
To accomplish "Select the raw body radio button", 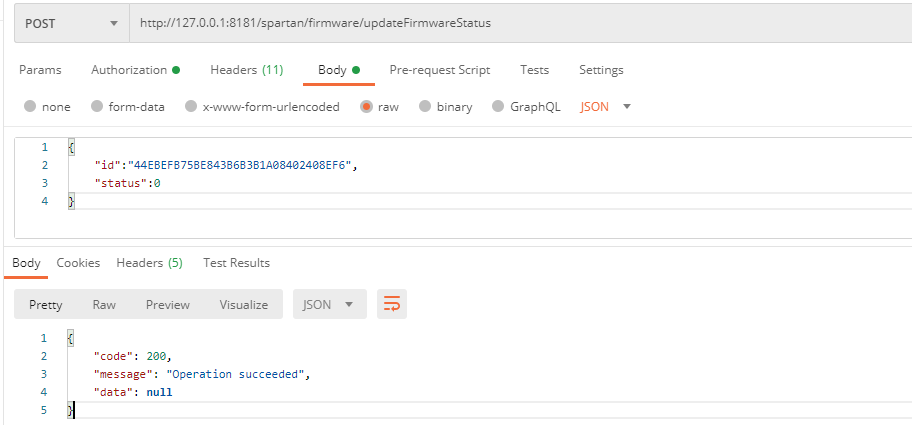I will pyautogui.click(x=366, y=107).
